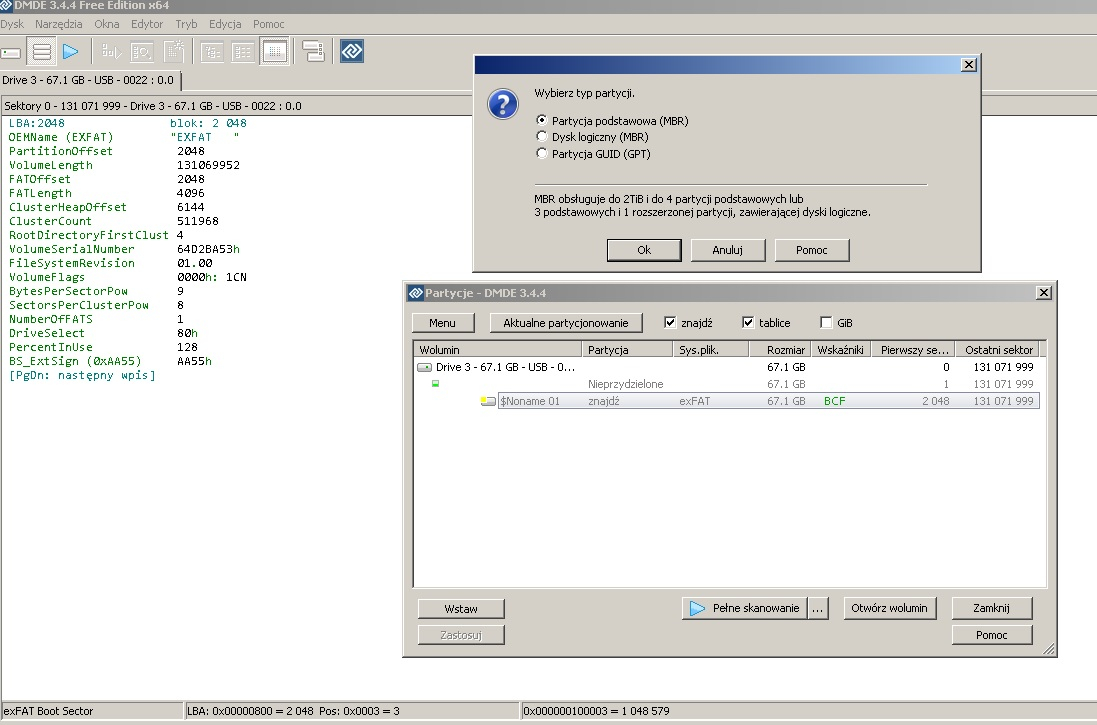Sort by Wolumin column header

(x=497, y=349)
